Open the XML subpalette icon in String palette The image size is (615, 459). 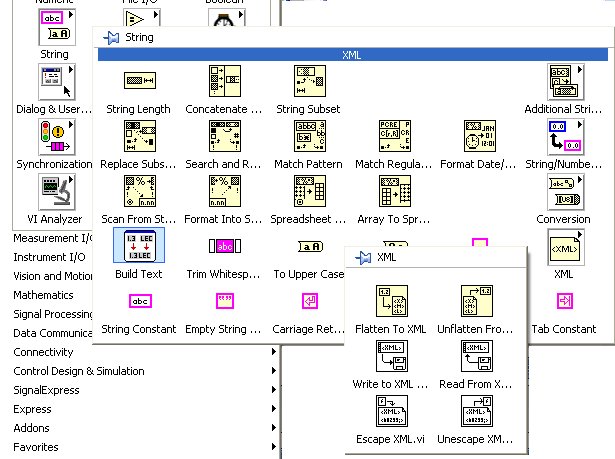pos(566,247)
